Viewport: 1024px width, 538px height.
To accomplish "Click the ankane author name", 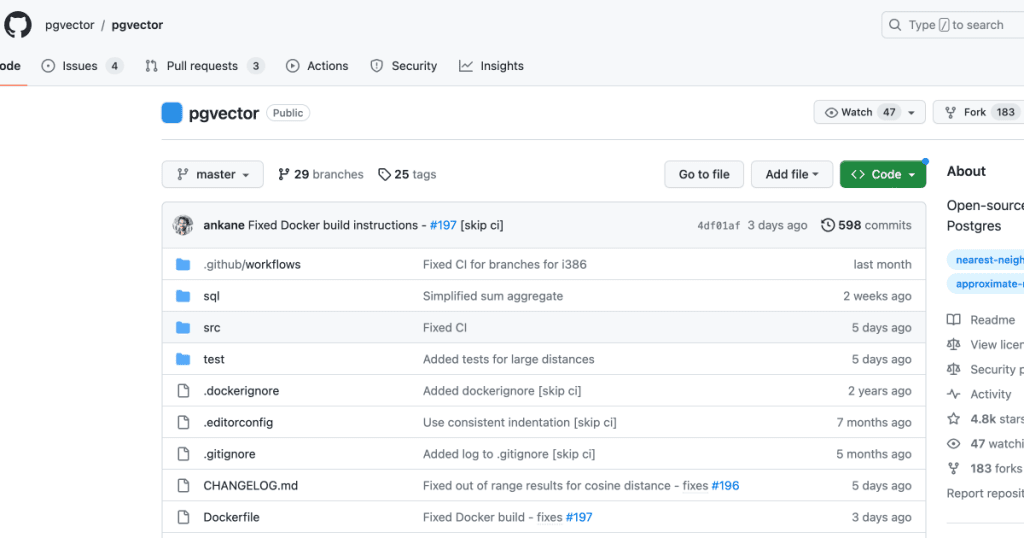I will pyautogui.click(x=224, y=225).
